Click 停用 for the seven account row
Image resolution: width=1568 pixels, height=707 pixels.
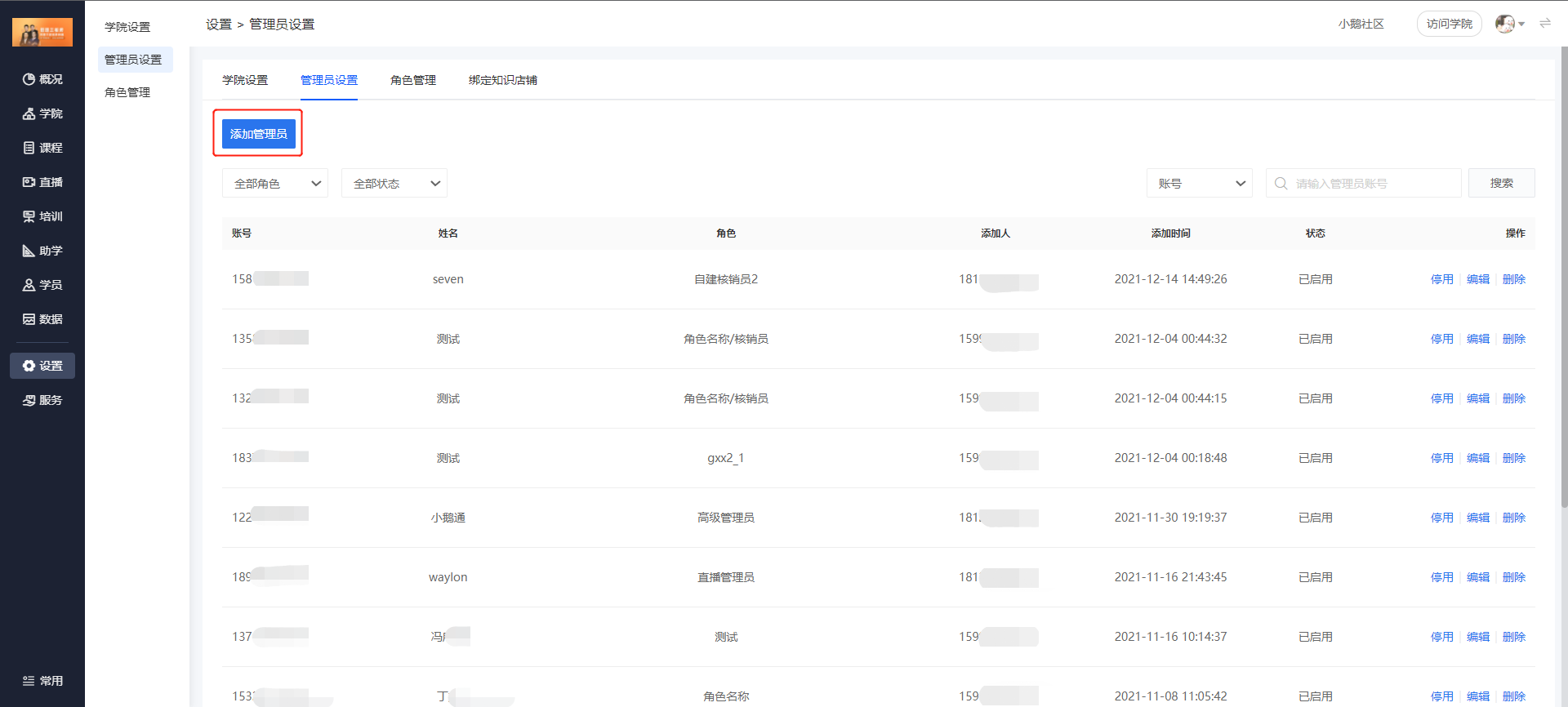(1442, 279)
